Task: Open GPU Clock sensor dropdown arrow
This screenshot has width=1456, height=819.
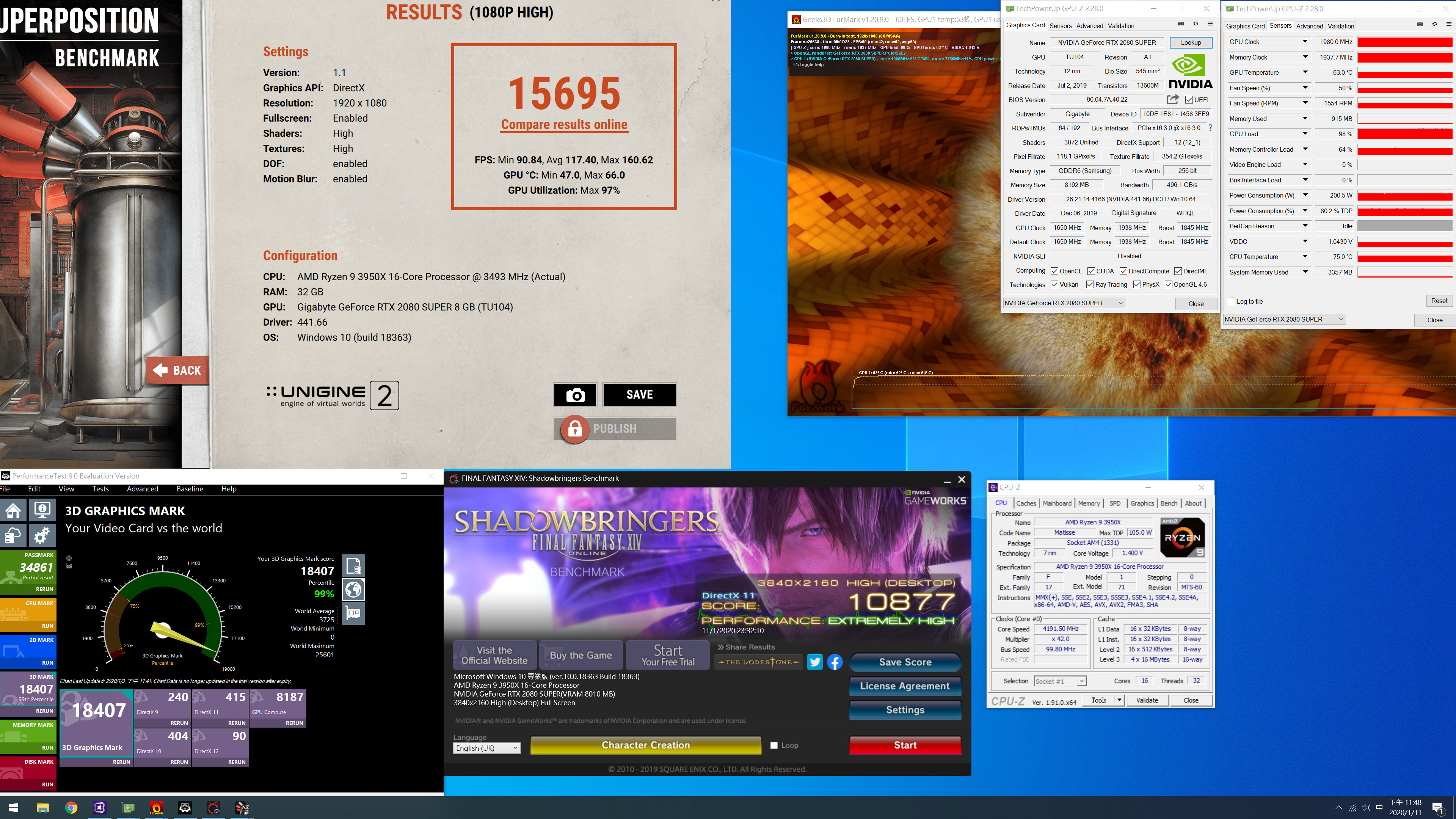Action: click(x=1305, y=42)
